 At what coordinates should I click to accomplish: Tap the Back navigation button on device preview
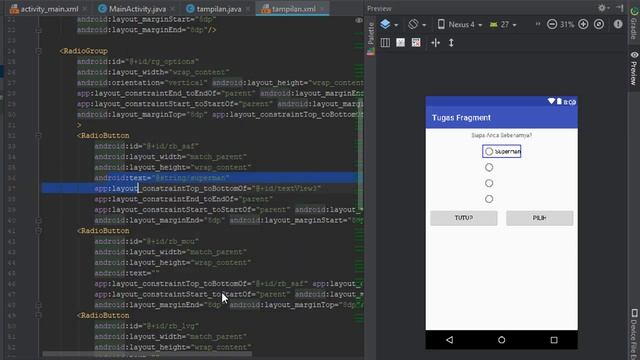click(449, 340)
